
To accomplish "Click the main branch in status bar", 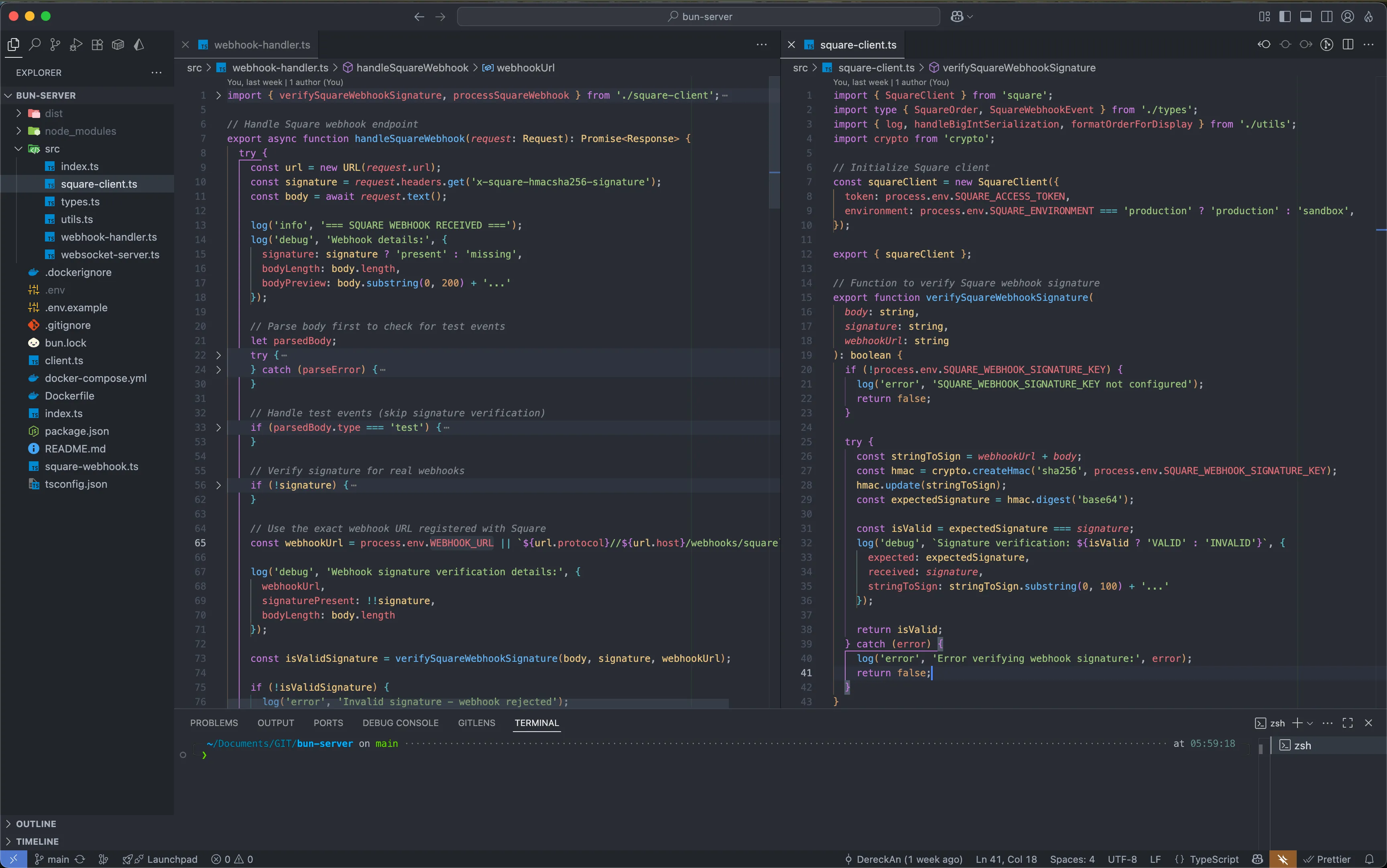I will point(52,859).
